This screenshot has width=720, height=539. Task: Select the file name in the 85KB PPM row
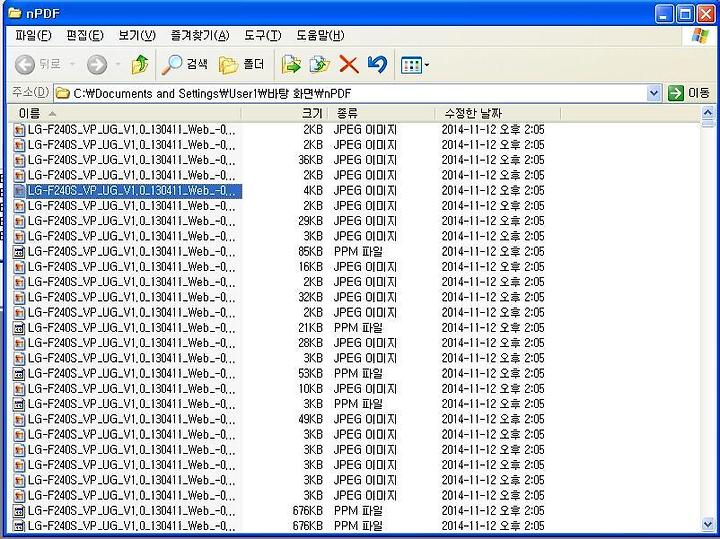point(131,252)
